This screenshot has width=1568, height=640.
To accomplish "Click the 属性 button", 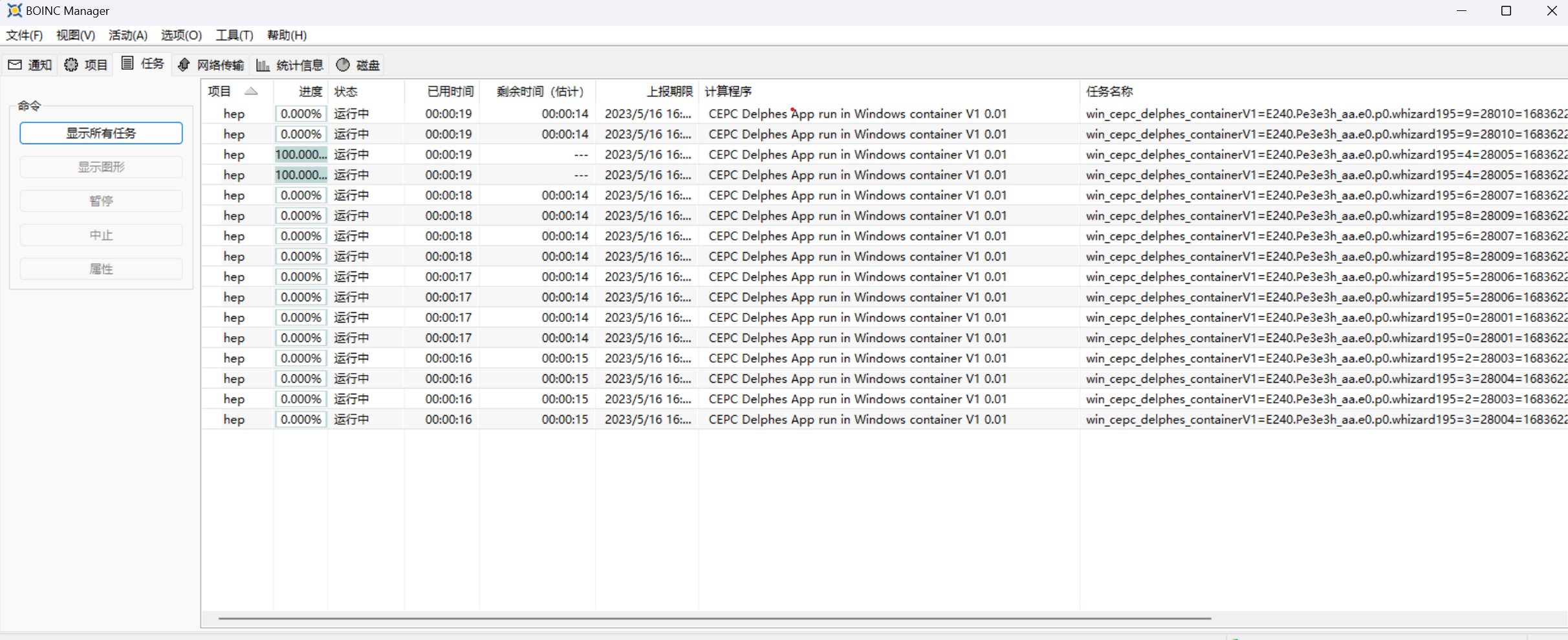I will click(x=101, y=269).
